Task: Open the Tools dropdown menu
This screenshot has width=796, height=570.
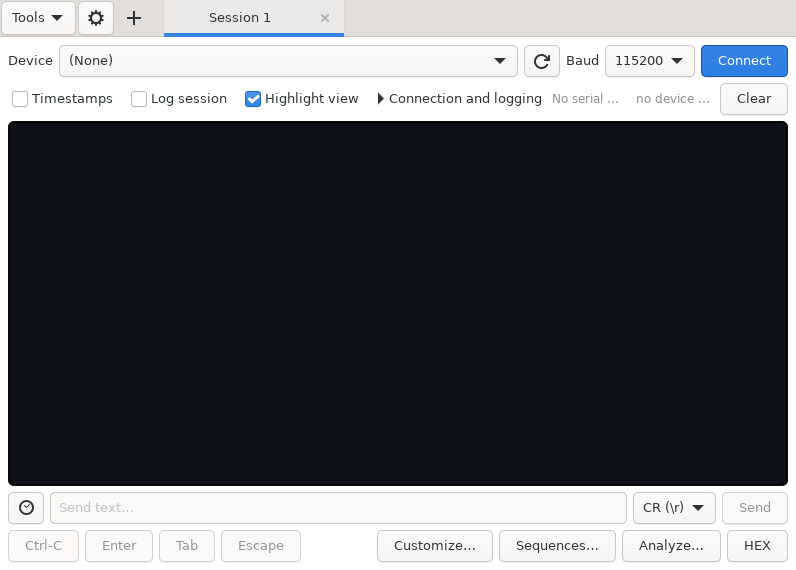Action: 38,18
